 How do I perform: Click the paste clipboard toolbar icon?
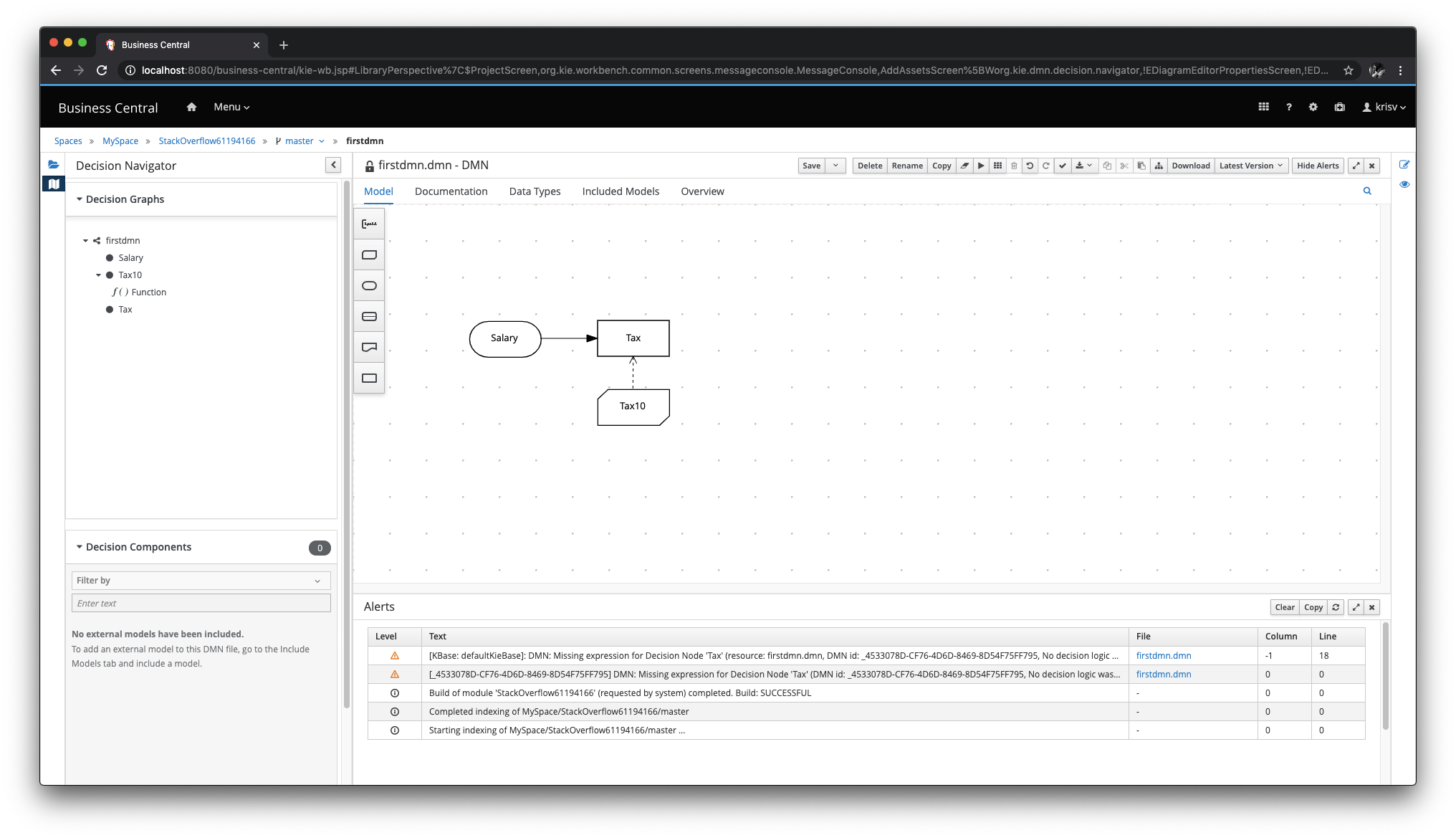tap(1141, 166)
